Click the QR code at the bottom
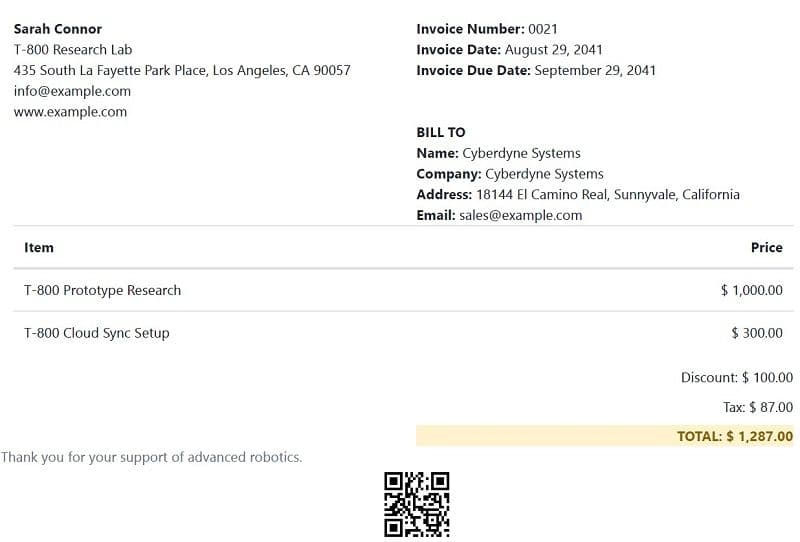Image resolution: width=800 pixels, height=542 pixels. click(x=417, y=504)
